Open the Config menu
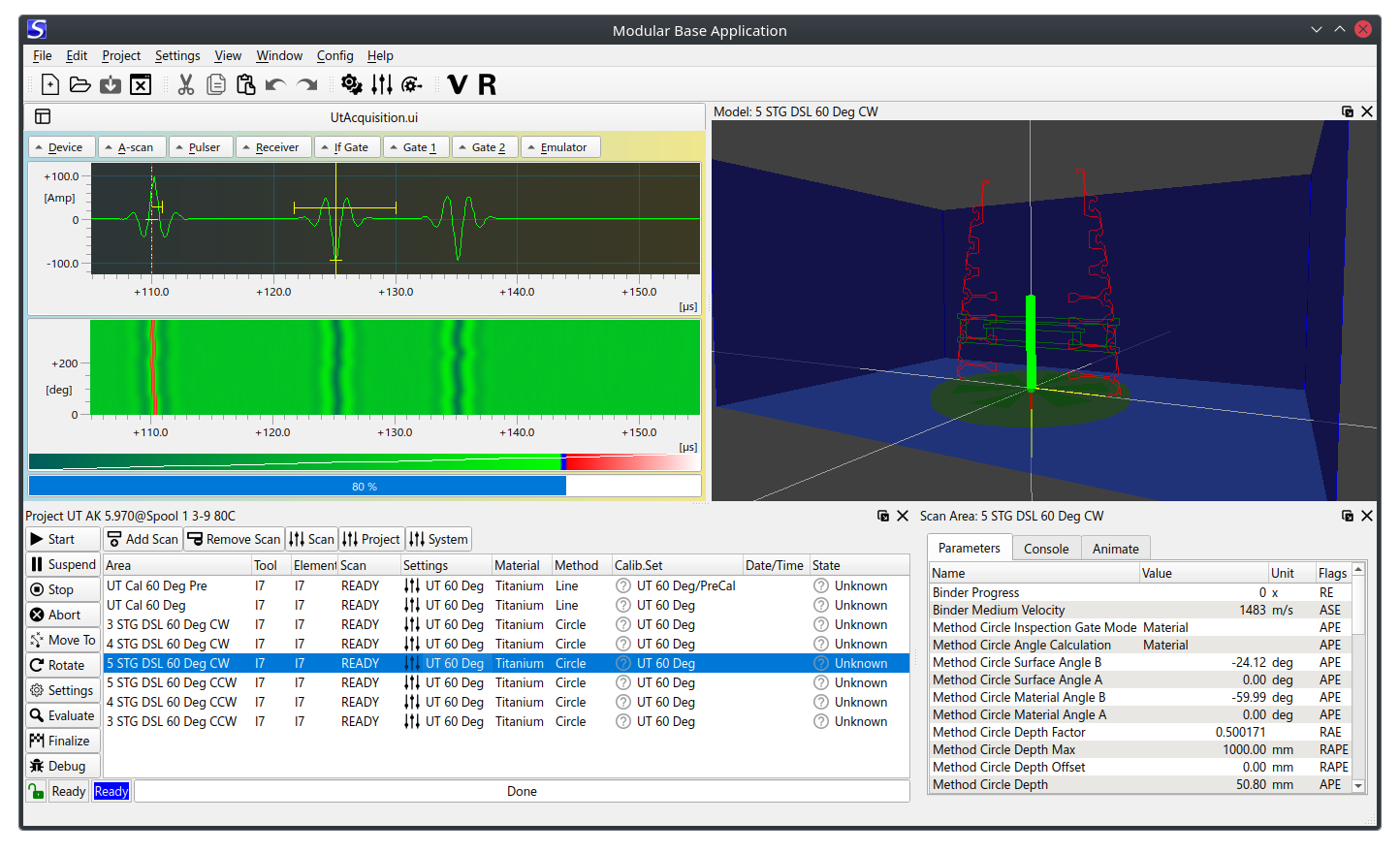Screen dimensions: 1400x853 pos(334,56)
